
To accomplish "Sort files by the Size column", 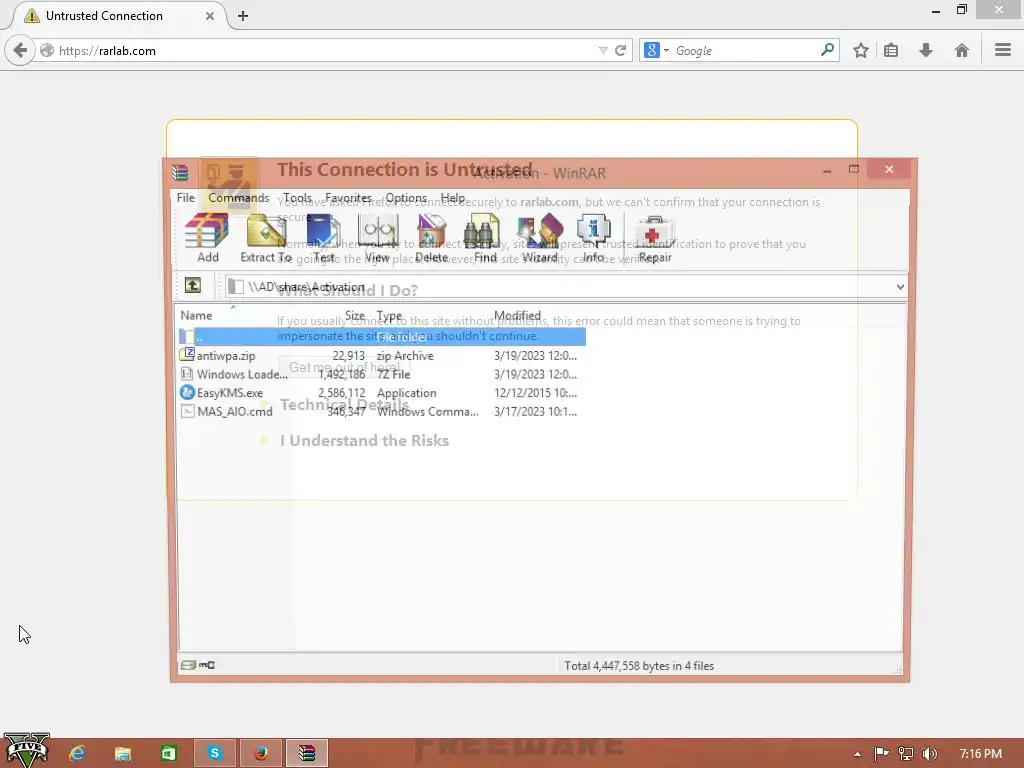I will point(355,315).
